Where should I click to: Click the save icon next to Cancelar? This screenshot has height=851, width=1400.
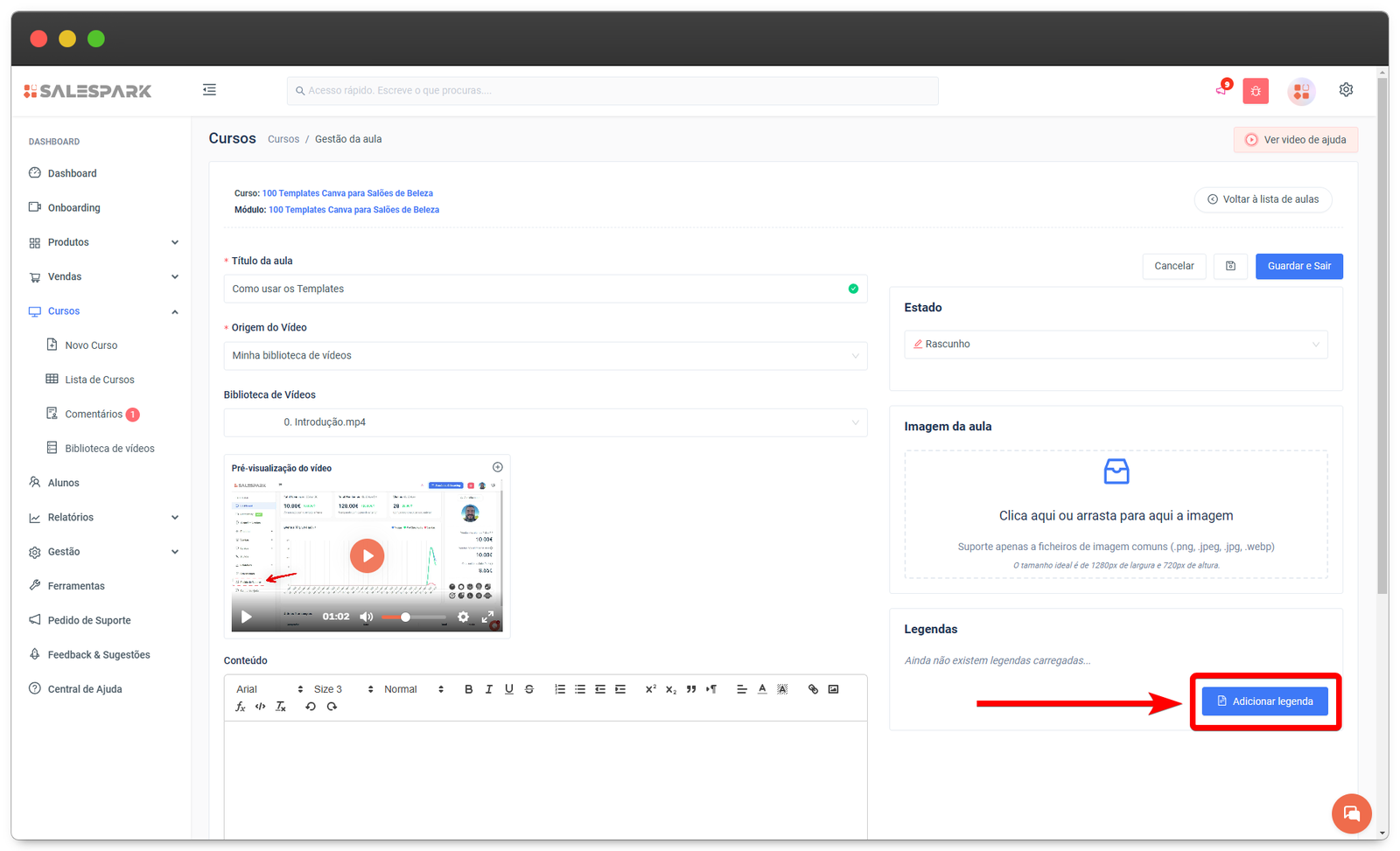1230,266
